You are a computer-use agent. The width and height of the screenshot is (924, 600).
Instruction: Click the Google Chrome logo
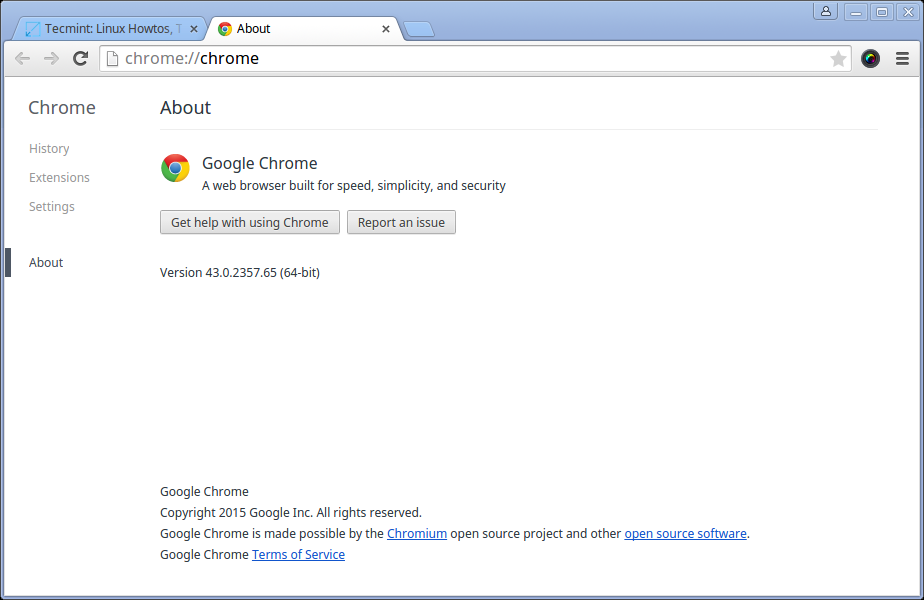coord(175,168)
